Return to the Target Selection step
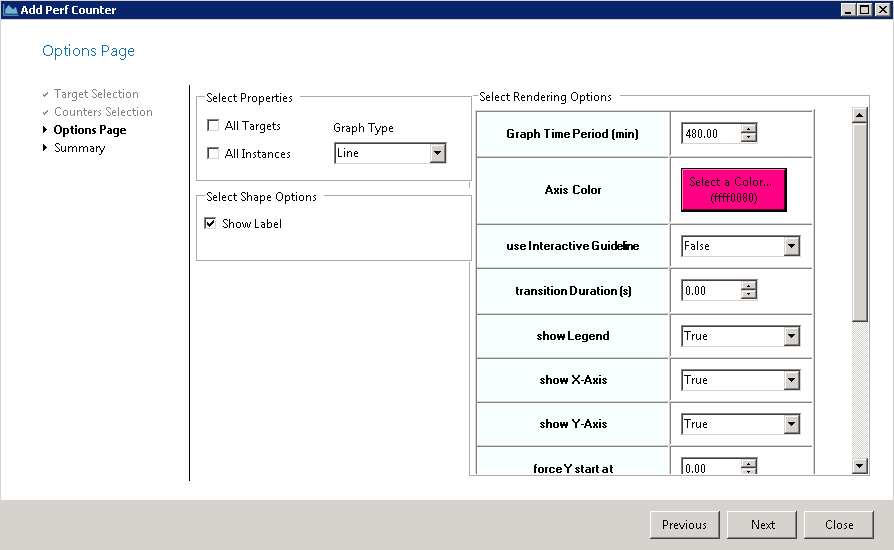The image size is (894, 550). (x=96, y=94)
